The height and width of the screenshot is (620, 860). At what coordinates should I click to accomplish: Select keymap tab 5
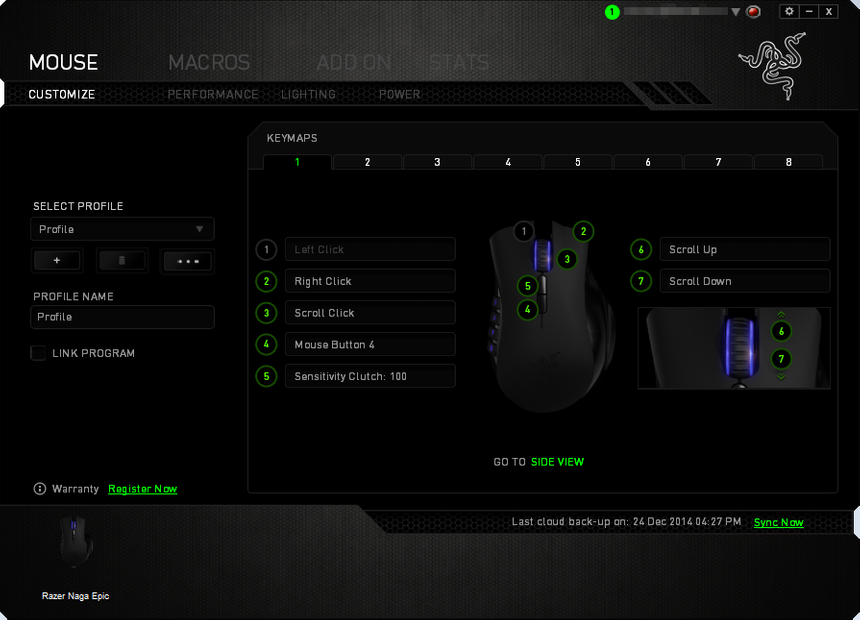point(578,162)
